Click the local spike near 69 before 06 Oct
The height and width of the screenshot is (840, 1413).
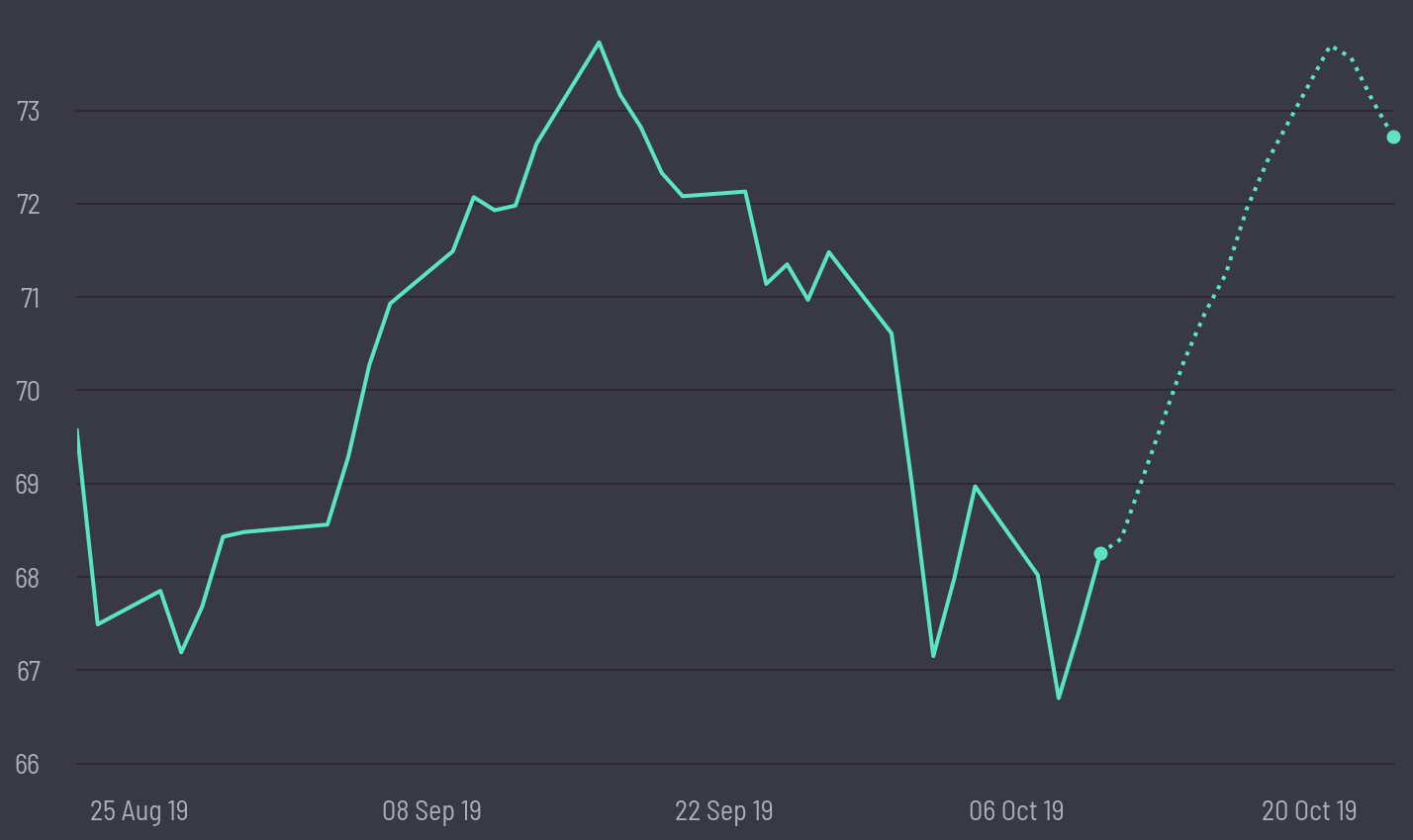coord(975,486)
